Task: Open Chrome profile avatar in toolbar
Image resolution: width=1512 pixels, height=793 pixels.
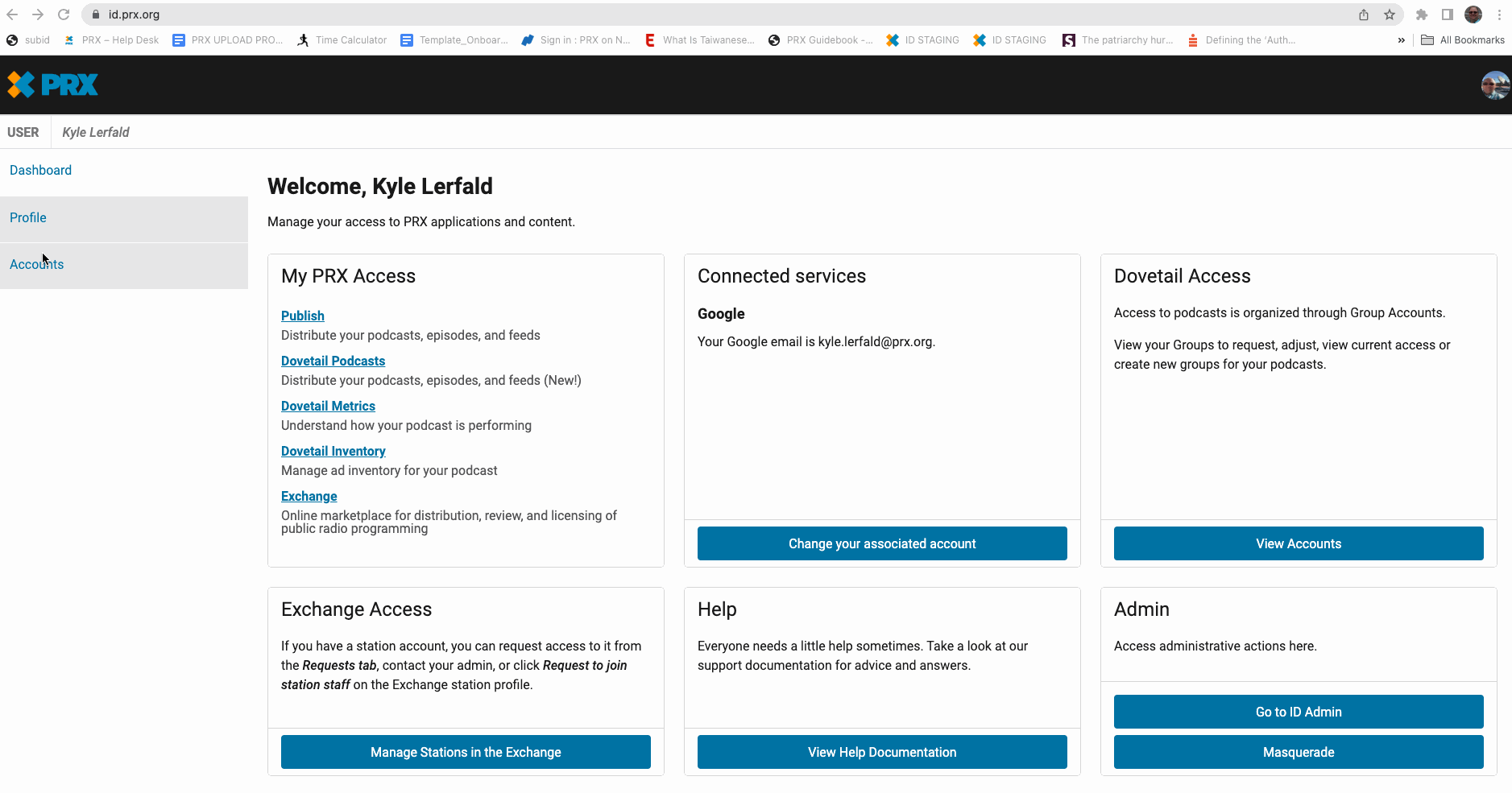Action: [x=1473, y=14]
